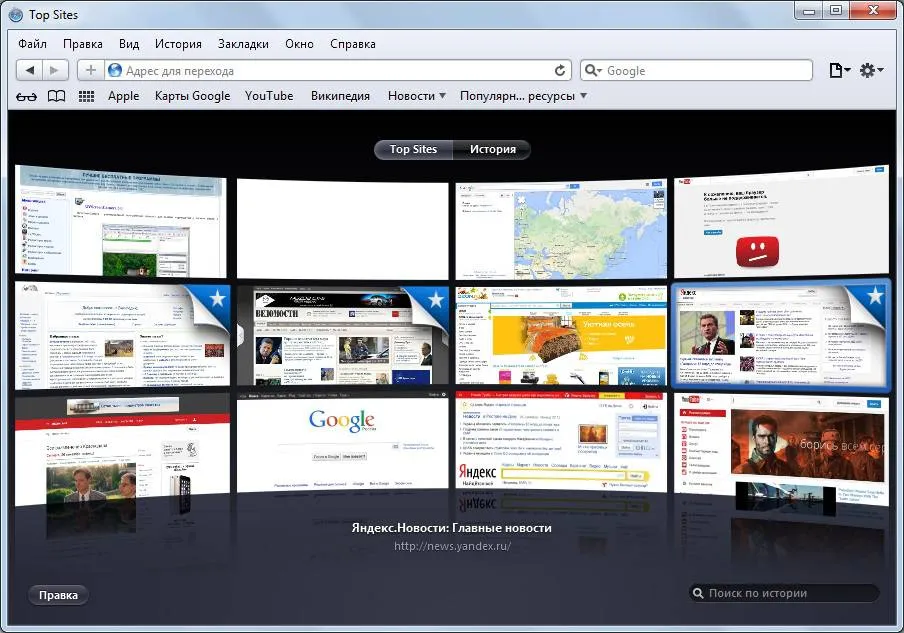Open the Википедия bookmark
This screenshot has height=633, width=904.
(x=340, y=96)
